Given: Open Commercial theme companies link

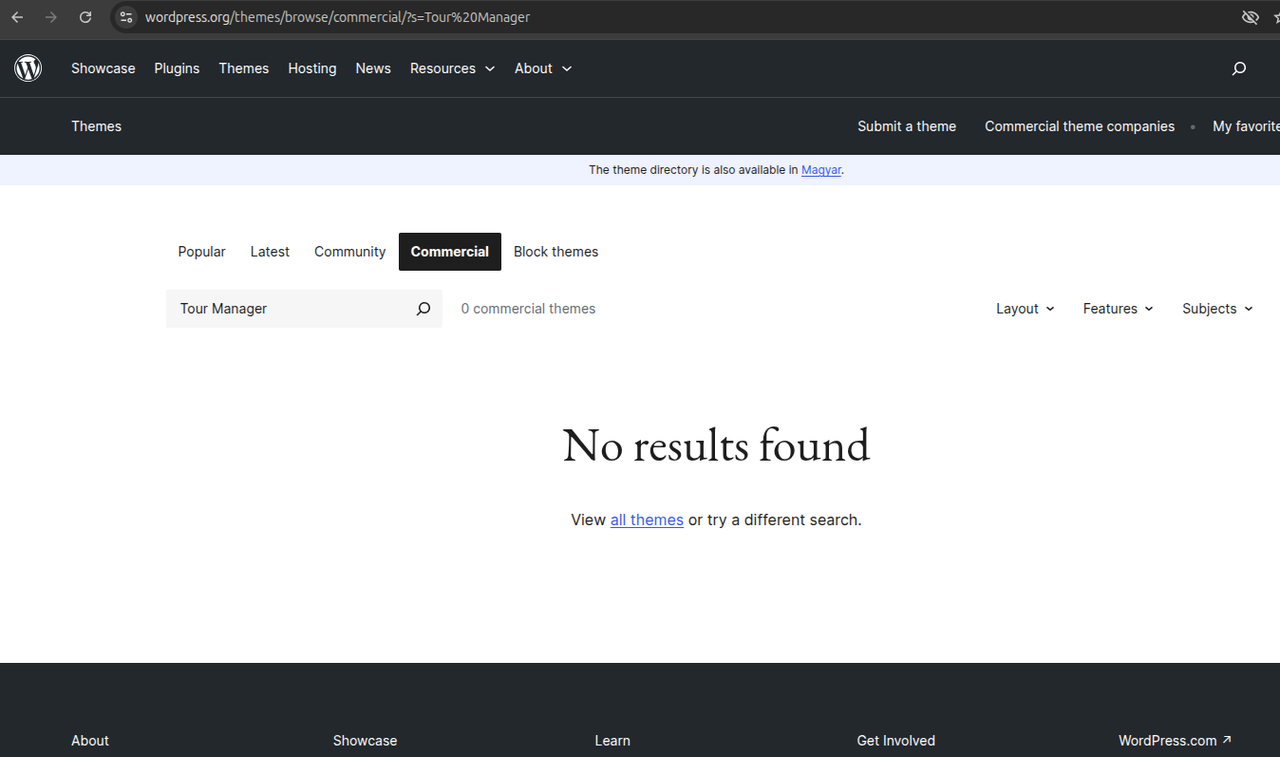Looking at the screenshot, I should (1080, 126).
